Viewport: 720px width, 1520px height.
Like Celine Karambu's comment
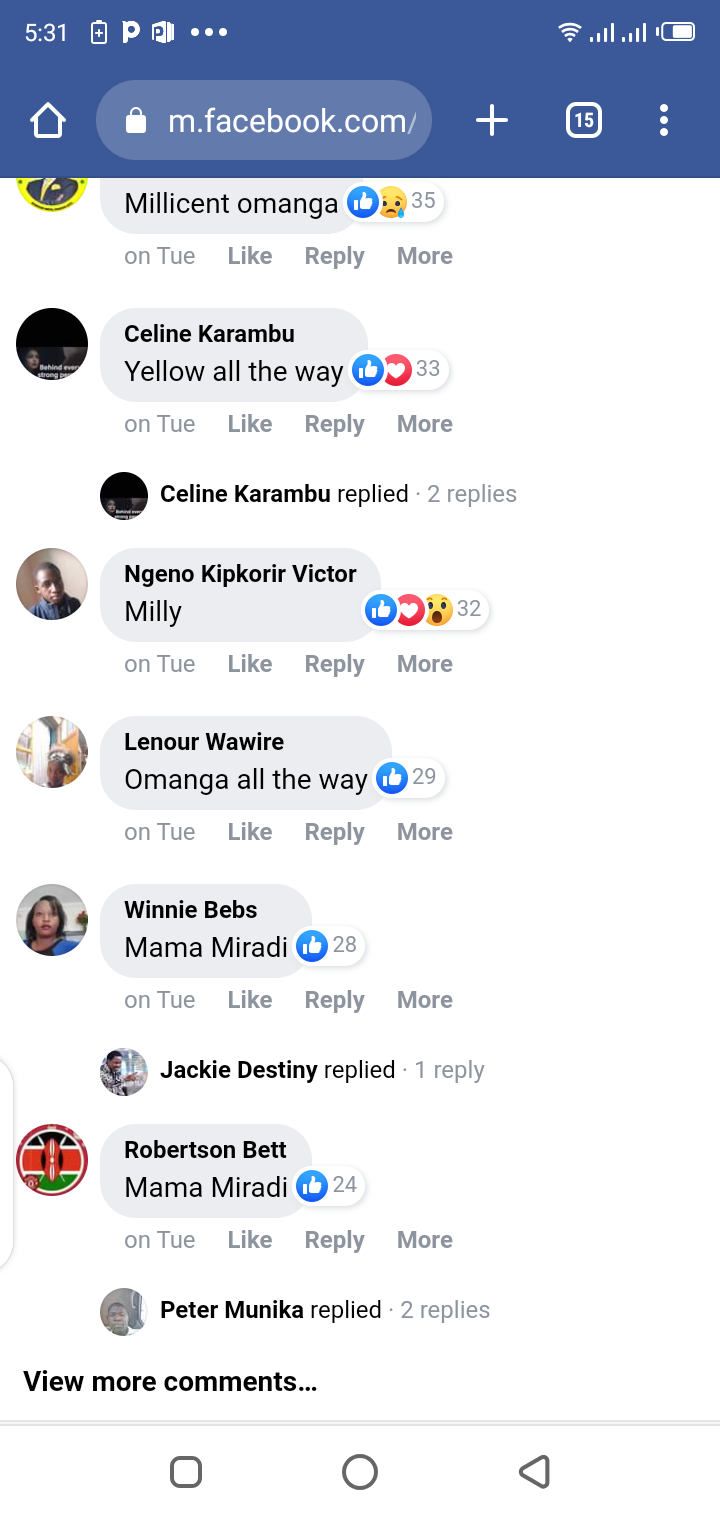(249, 424)
